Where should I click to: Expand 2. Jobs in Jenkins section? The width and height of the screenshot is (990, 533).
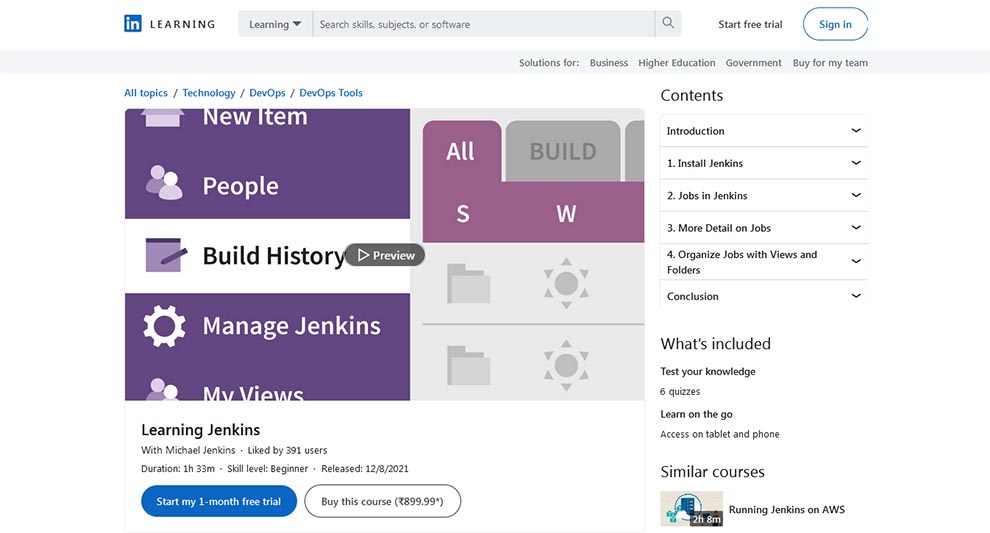(764, 195)
